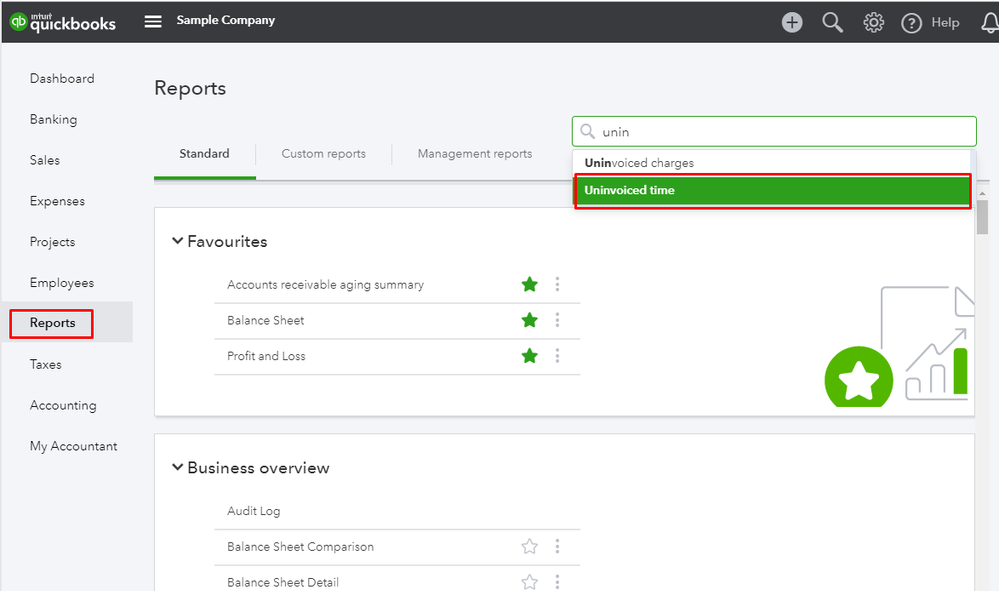Open more options for Profit and Loss

pyautogui.click(x=557, y=356)
